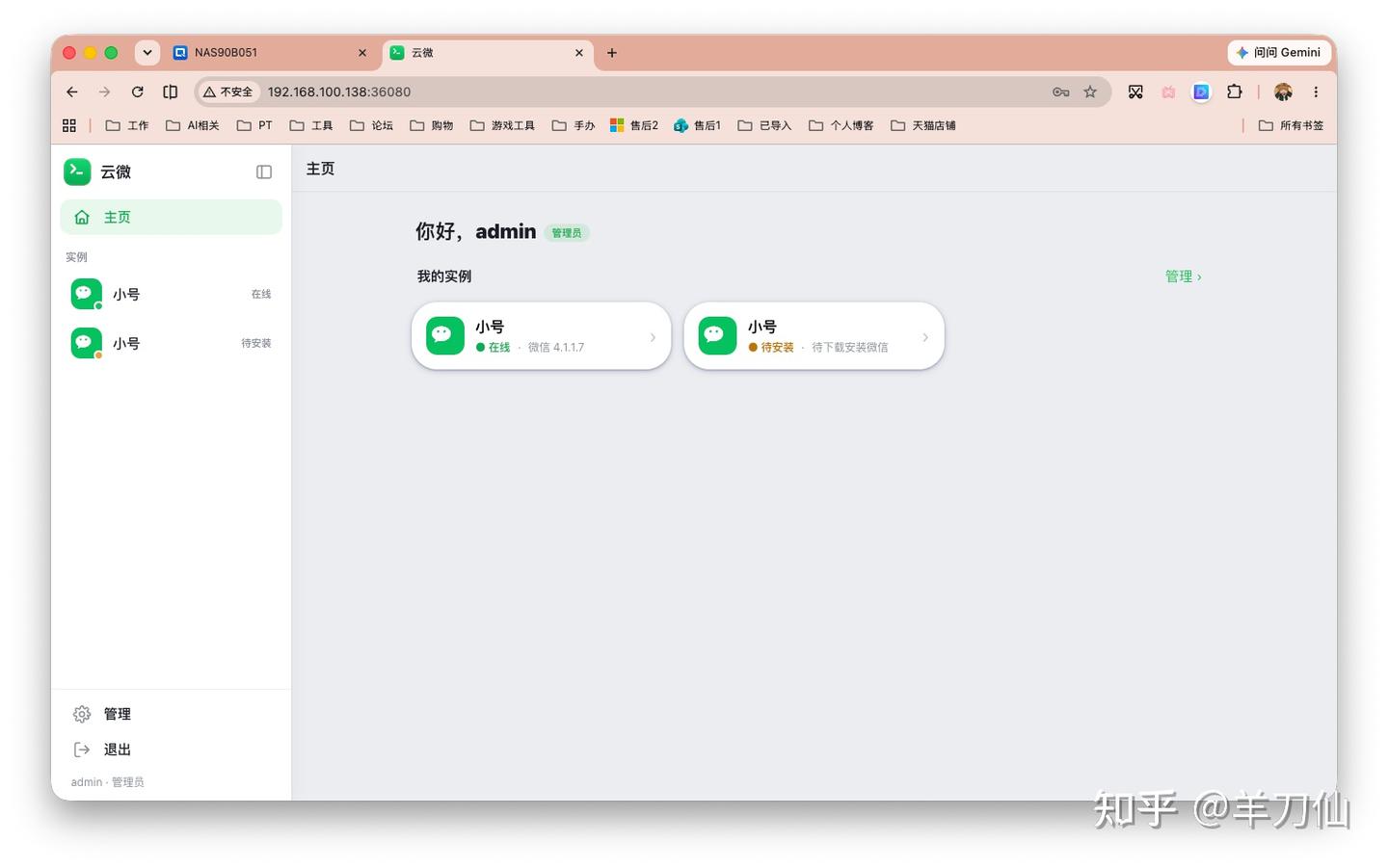Bookmark this page with the star icon
Image resolution: width=1388 pixels, height=868 pixels.
tap(1090, 92)
